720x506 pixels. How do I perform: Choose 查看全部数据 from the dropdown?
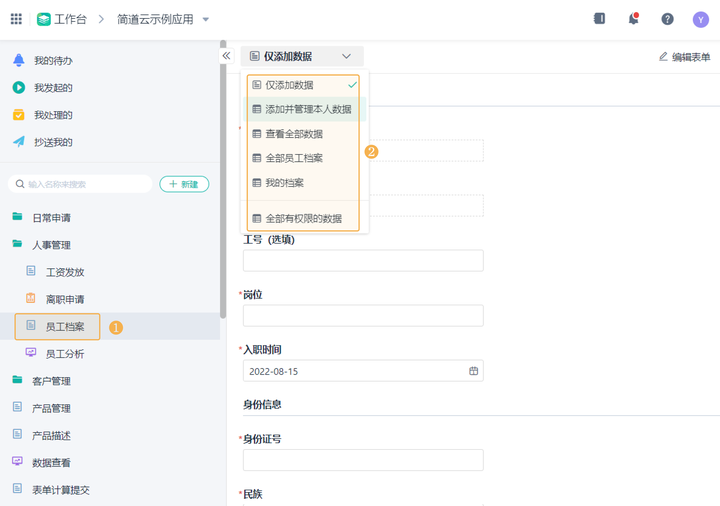[x=294, y=133]
